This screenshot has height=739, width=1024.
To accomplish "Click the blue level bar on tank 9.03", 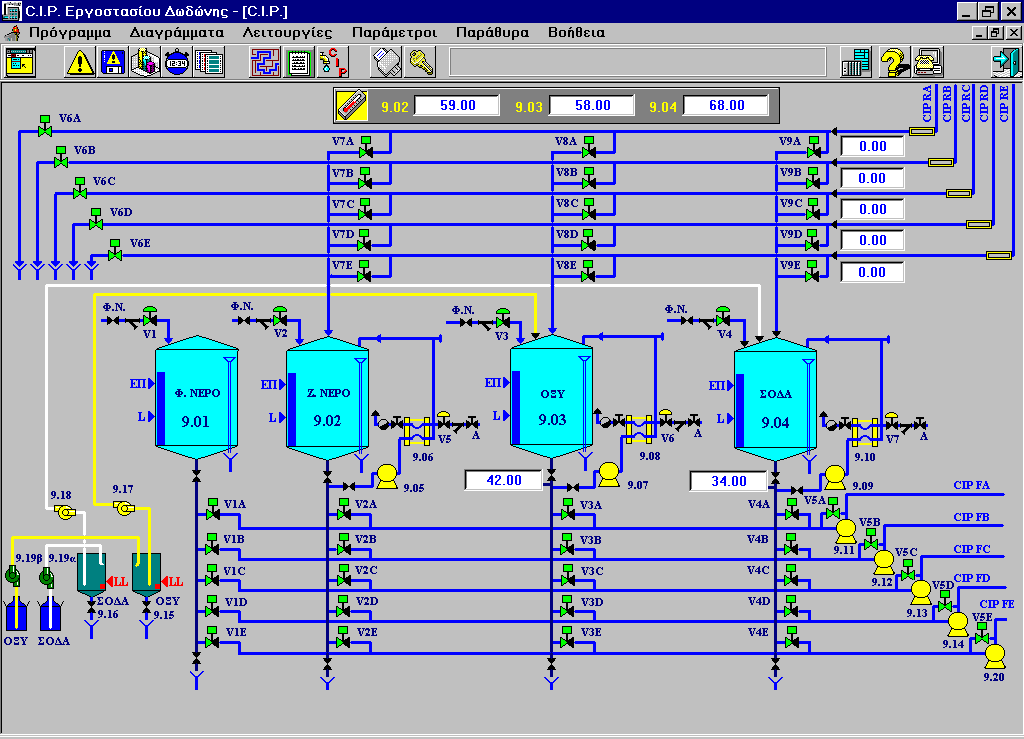I will (516, 408).
